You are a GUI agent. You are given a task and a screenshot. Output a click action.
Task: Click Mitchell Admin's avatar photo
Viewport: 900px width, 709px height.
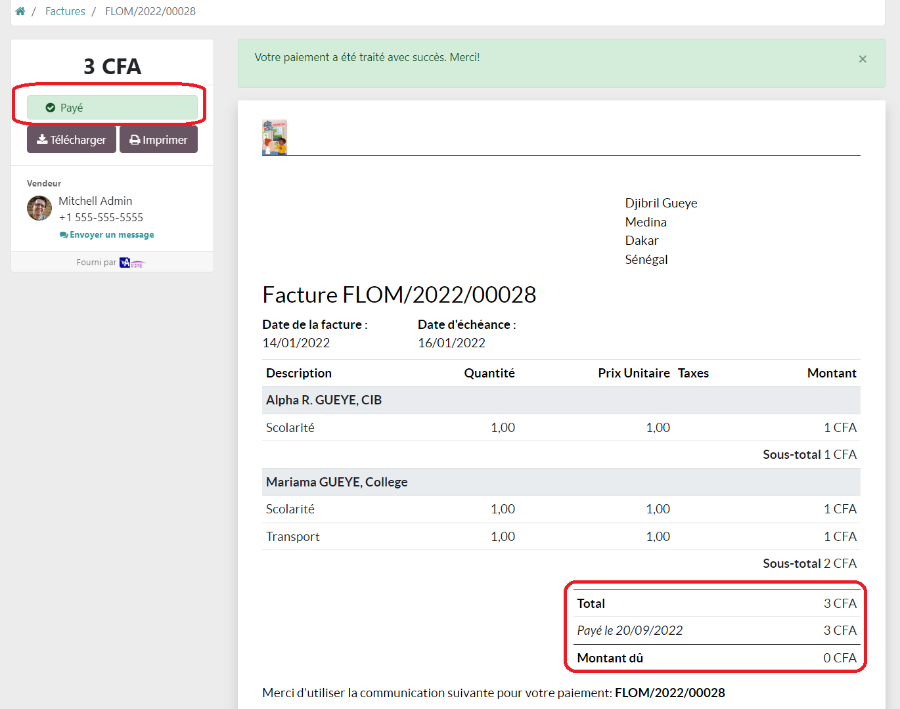click(x=39, y=208)
